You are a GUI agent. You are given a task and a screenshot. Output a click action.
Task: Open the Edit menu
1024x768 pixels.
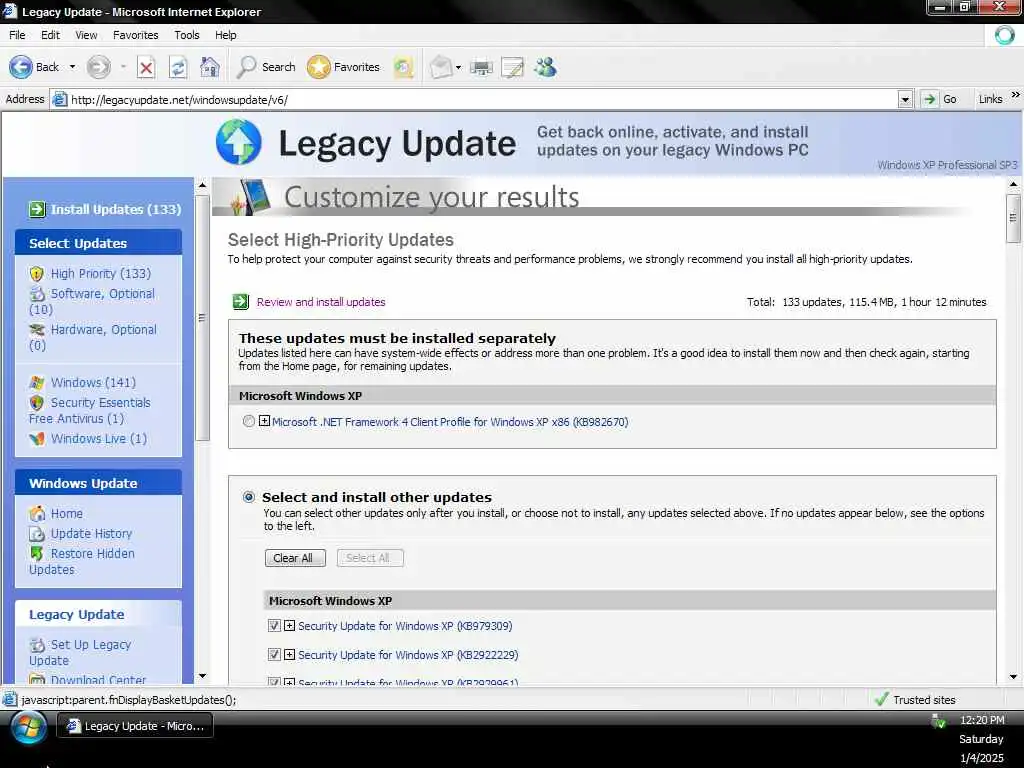pos(50,35)
